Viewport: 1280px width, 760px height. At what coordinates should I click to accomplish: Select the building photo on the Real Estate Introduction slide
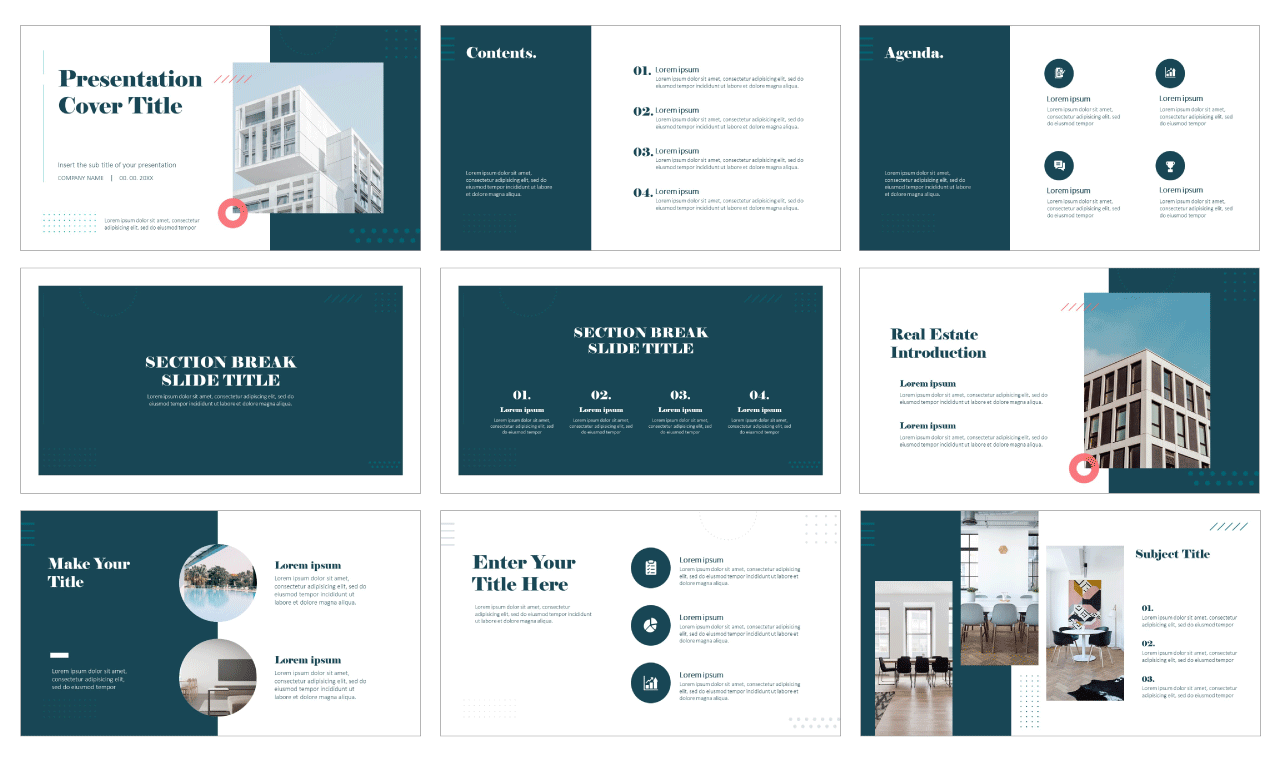tap(1146, 381)
